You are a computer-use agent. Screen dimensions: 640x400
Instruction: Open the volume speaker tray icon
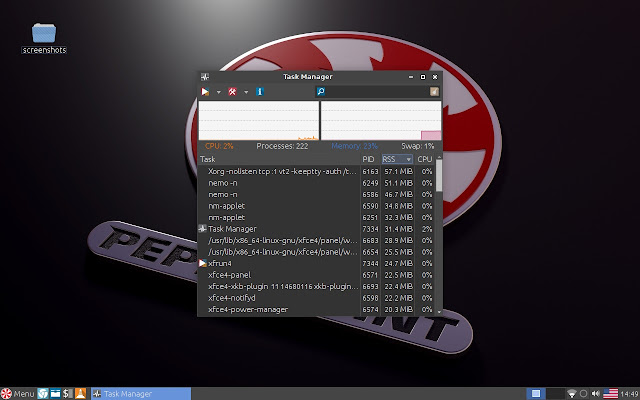pos(596,393)
